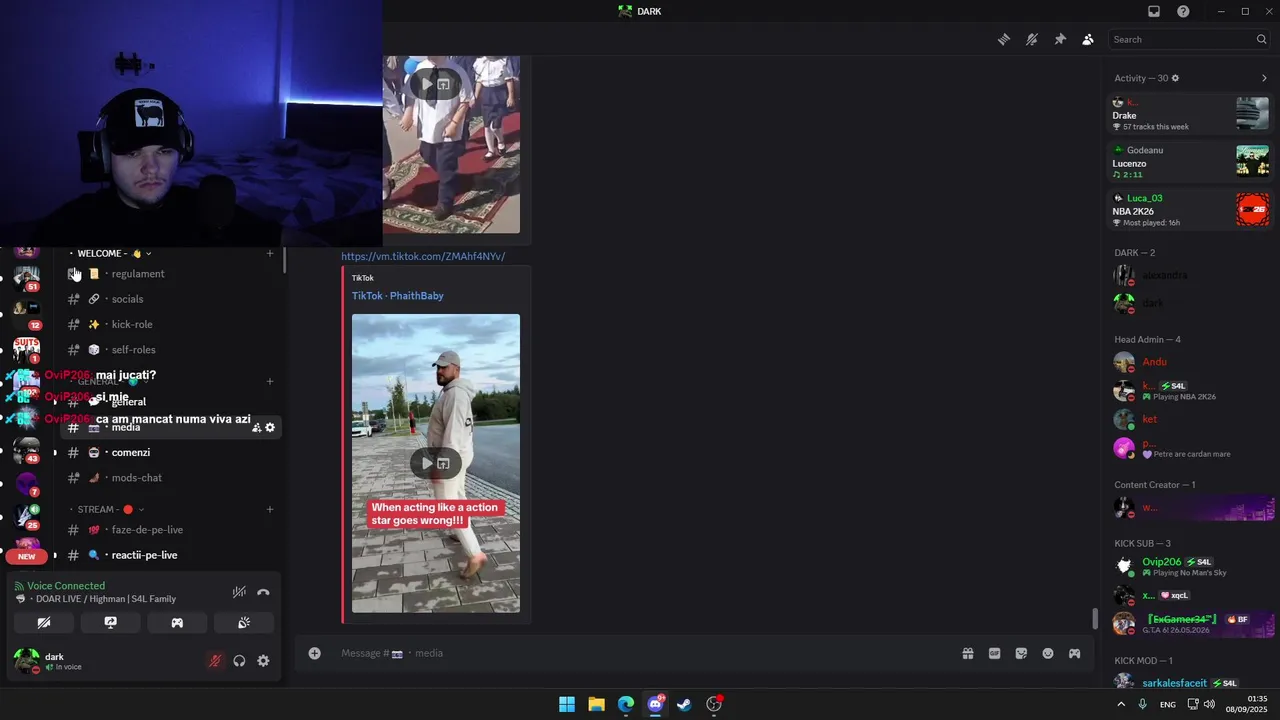Open Luca_03 NBA 2K26 activity card

click(1190, 210)
